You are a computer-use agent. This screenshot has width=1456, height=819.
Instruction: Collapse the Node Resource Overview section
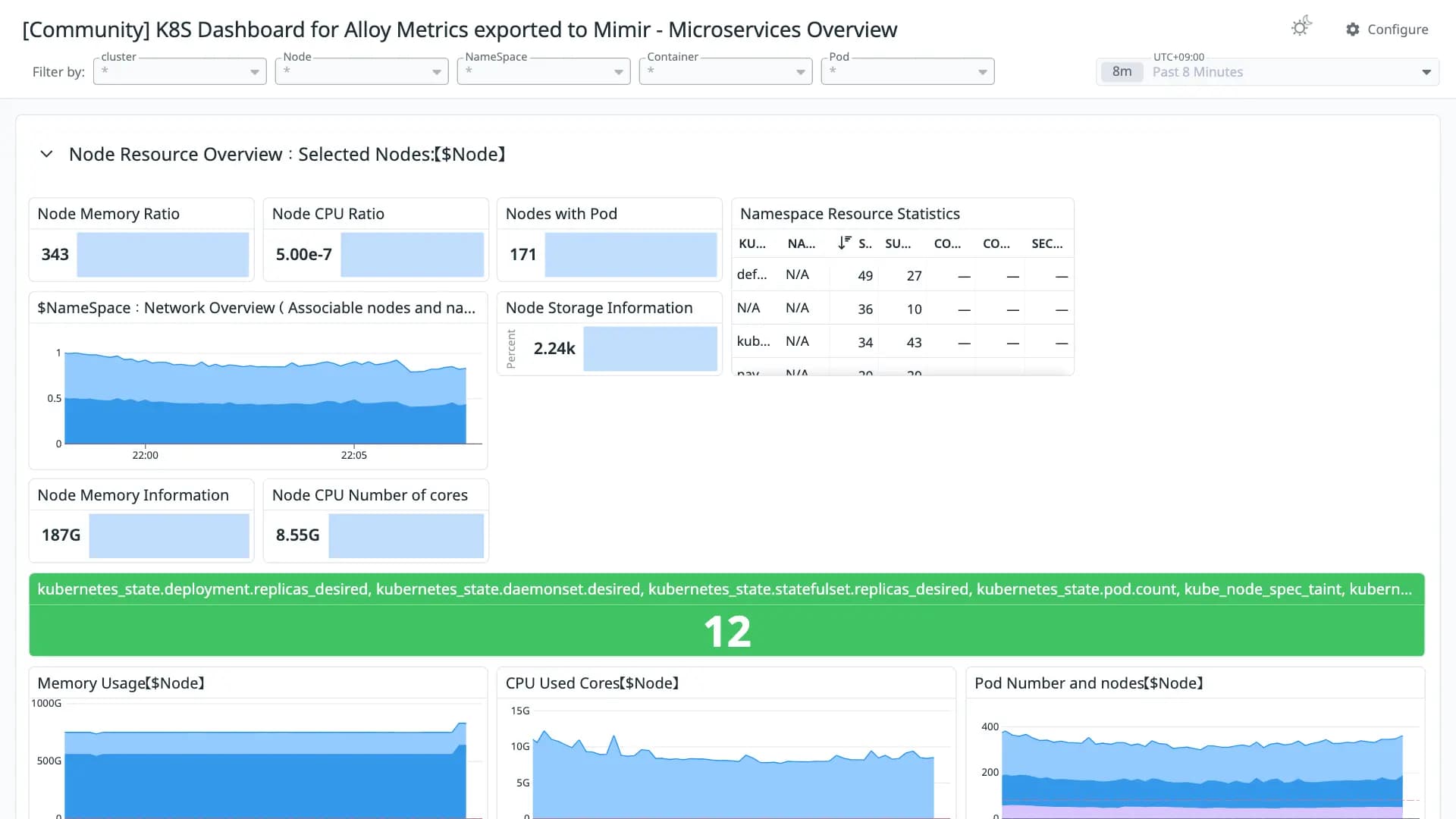[46, 154]
